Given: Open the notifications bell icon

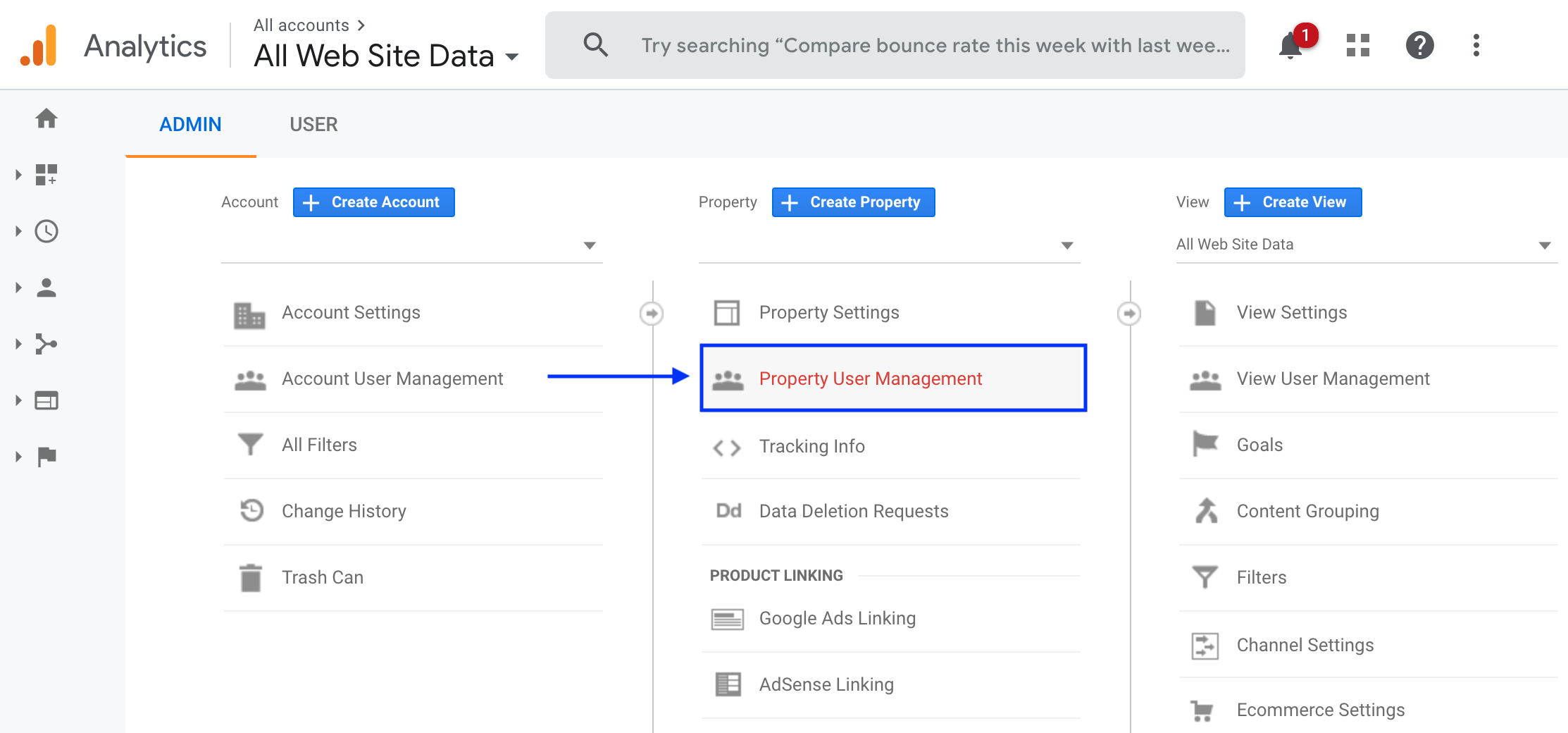Looking at the screenshot, I should point(1290,46).
